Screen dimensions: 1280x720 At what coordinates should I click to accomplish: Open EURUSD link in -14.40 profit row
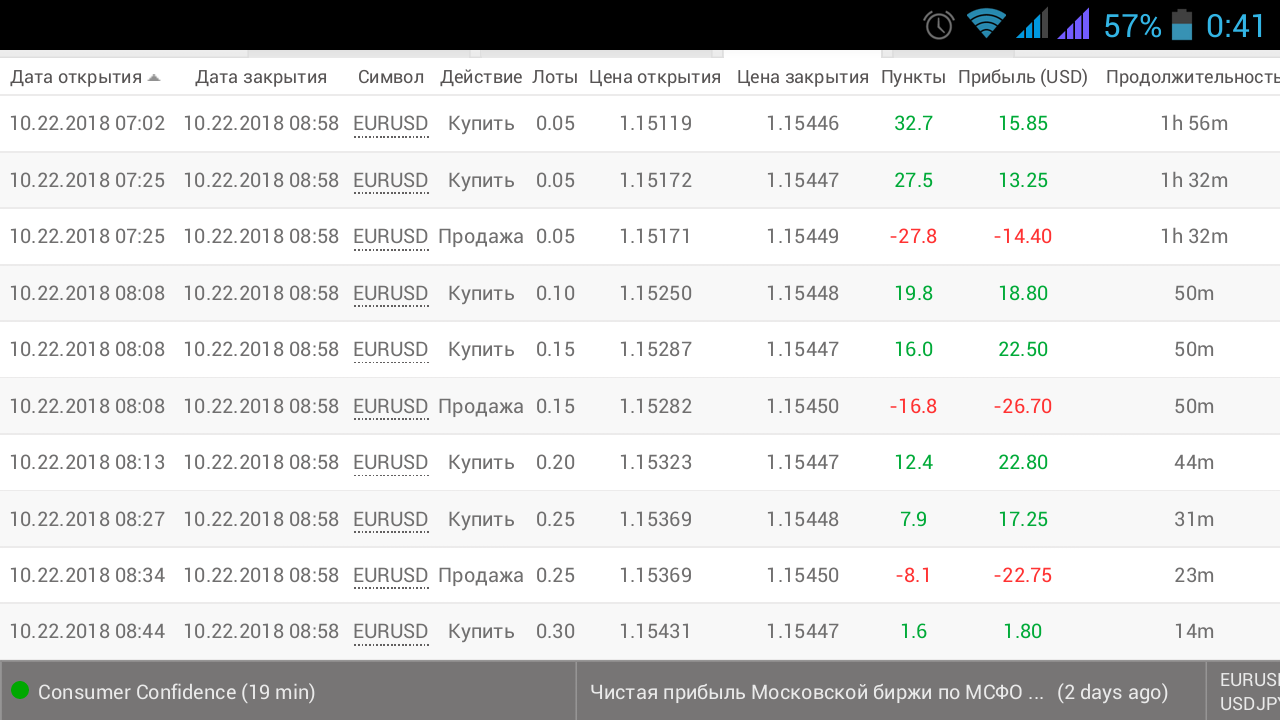(391, 237)
